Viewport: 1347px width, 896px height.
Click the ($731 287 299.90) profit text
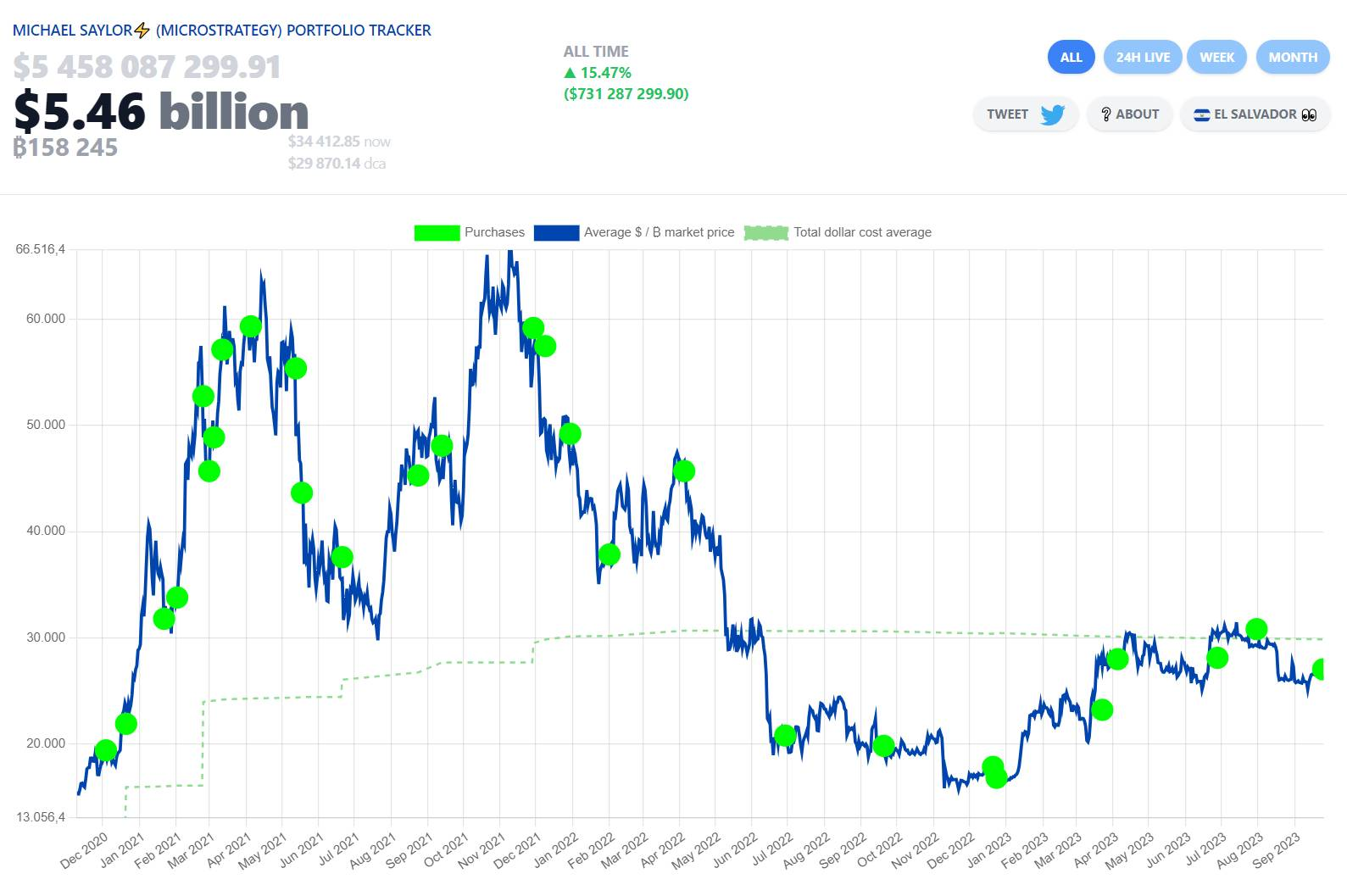(x=626, y=93)
